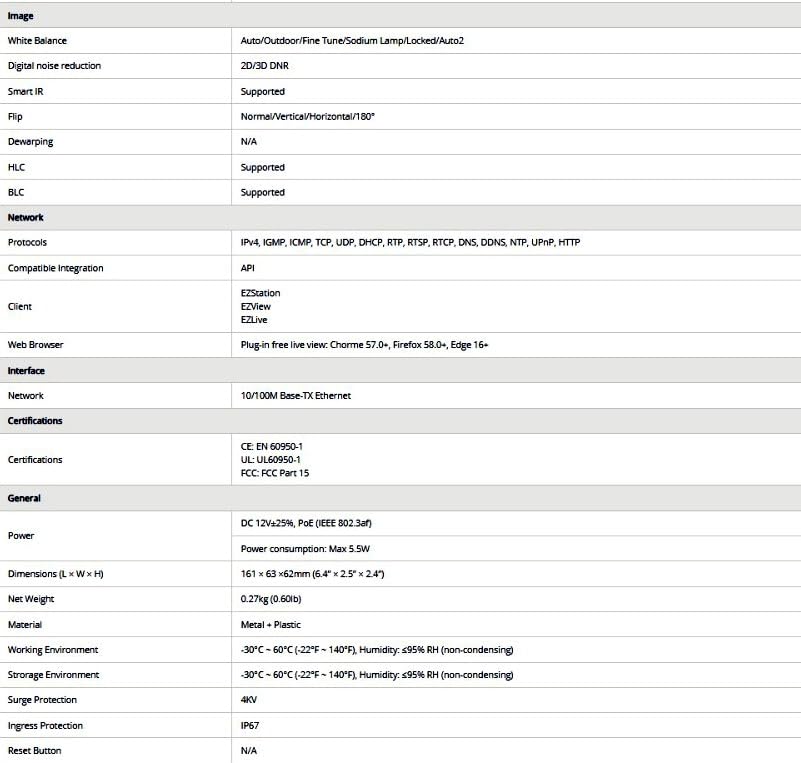Click the FCC Part 15 certification line
Viewport: 801px width, 763px height.
click(x=275, y=473)
